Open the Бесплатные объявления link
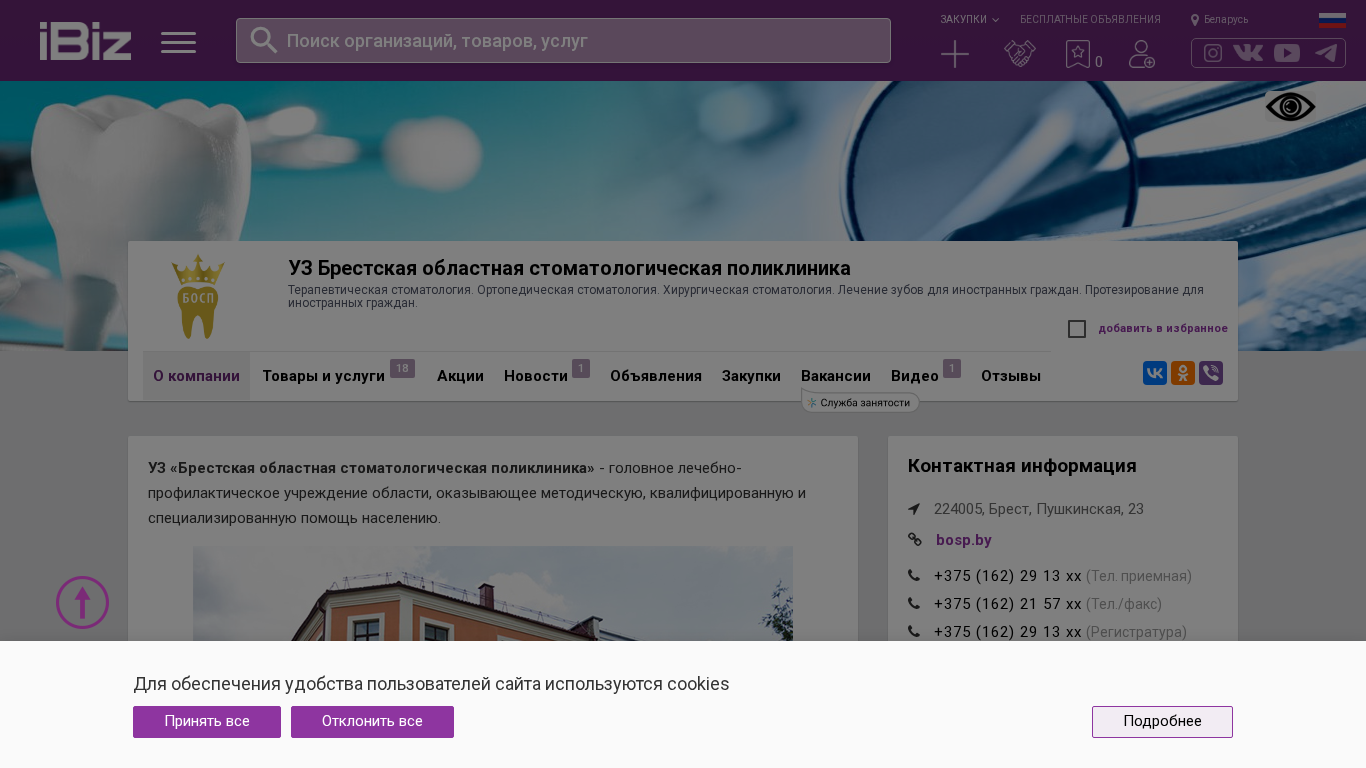Screen dimensions: 1366x768 pyautogui.click(x=1090, y=20)
